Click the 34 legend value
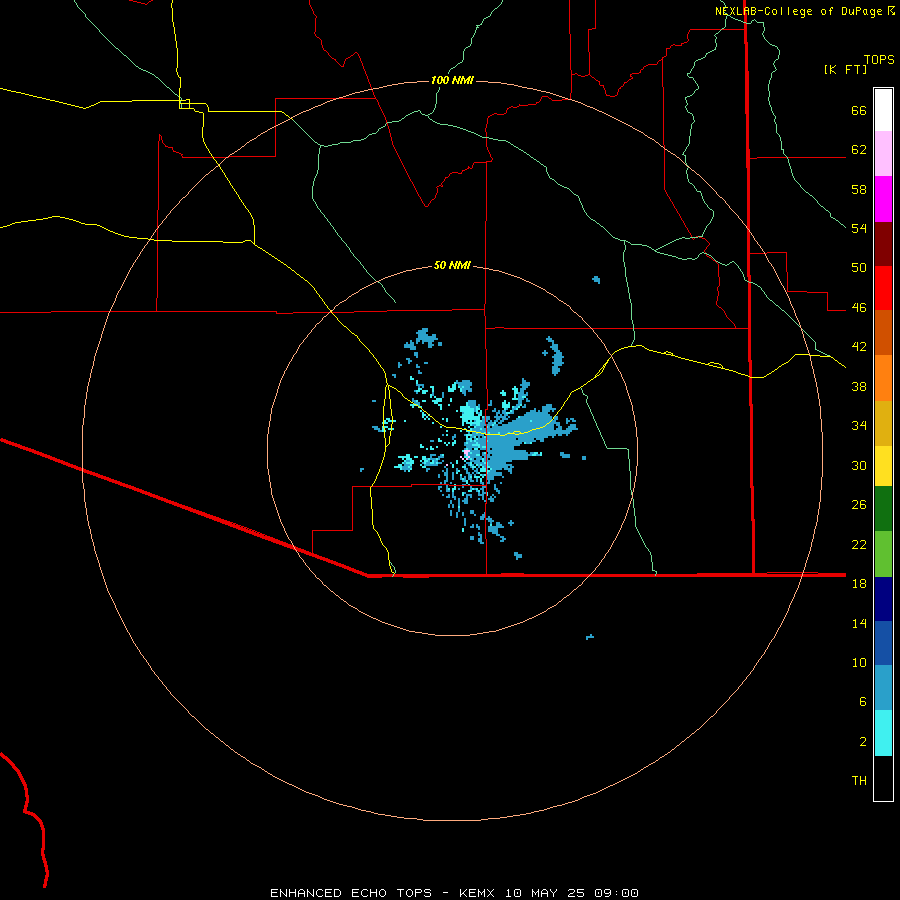900x900 pixels. [859, 426]
